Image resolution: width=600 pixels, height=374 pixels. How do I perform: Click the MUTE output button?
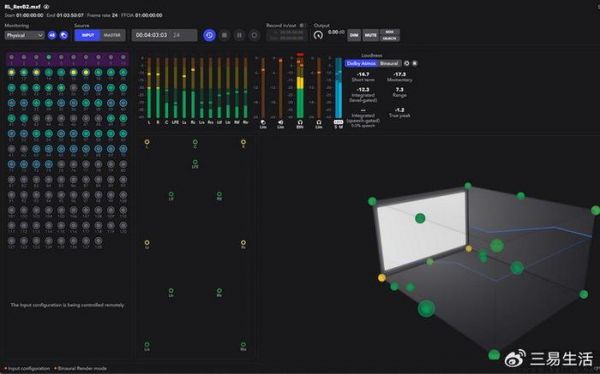point(370,35)
